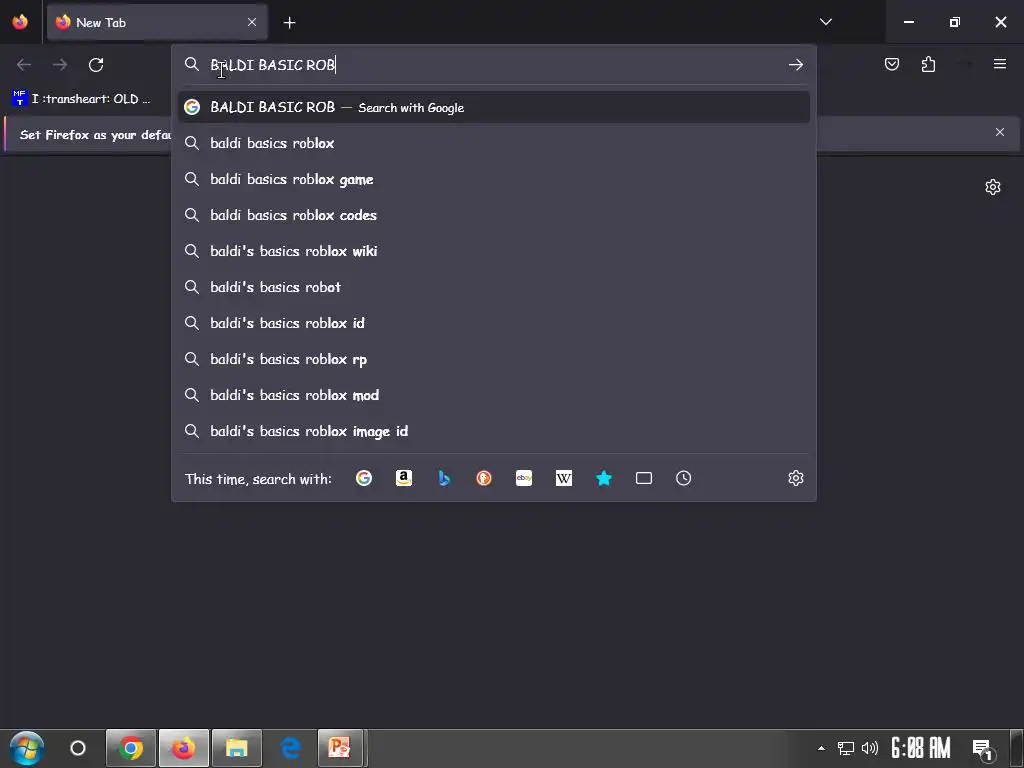The image size is (1024, 768).
Task: Open the network icon in system tray
Action: pos(846,748)
